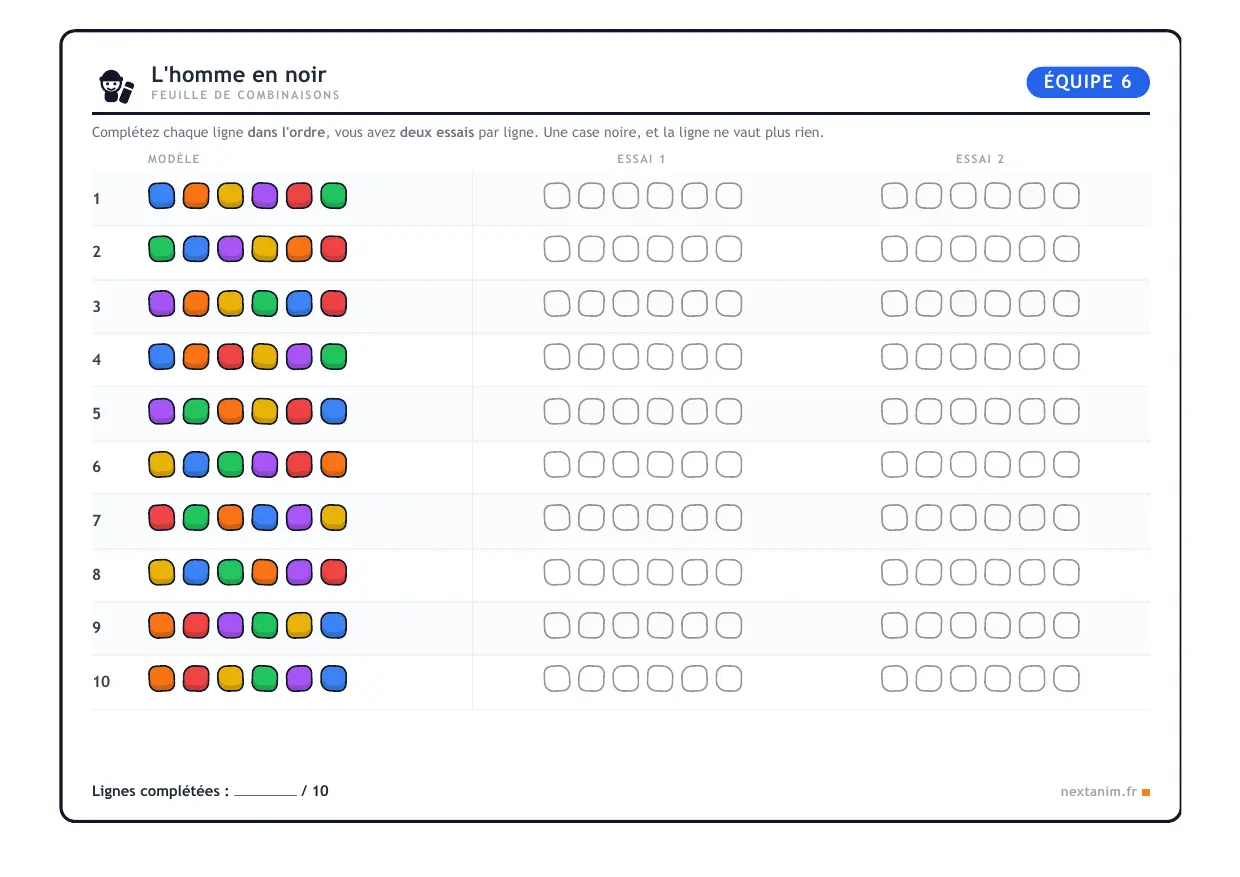The image size is (1240, 877).
Task: Select the green first swatch in row 2
Action: pyautogui.click(x=162, y=249)
